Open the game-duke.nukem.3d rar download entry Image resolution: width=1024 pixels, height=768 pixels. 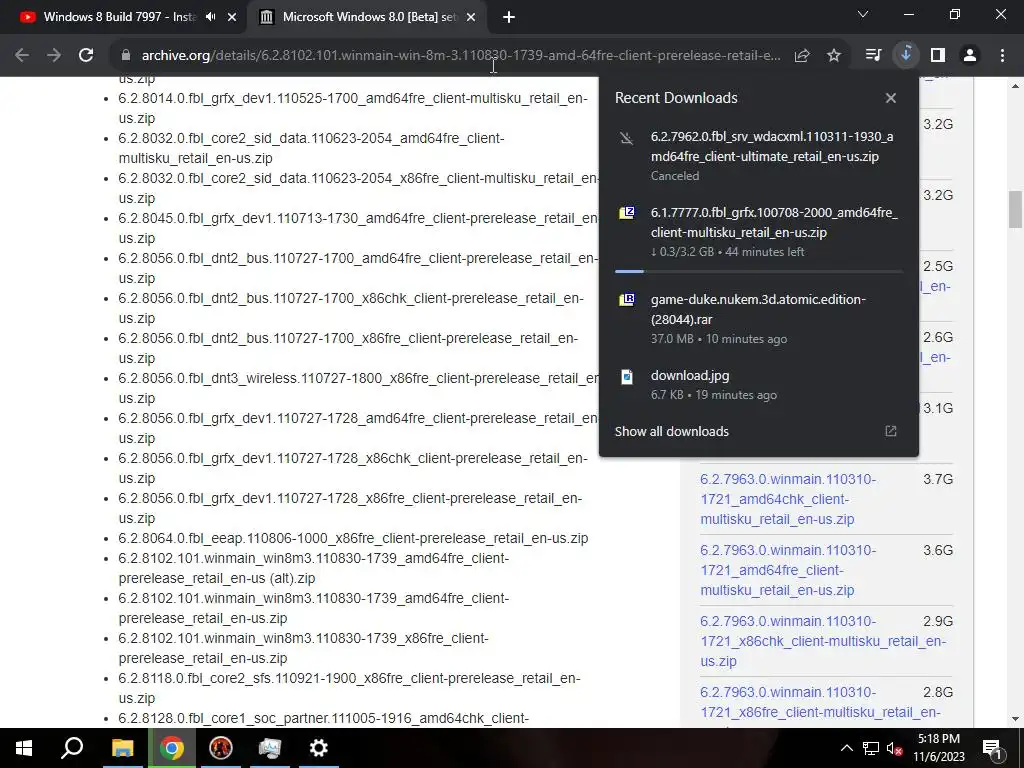(758, 318)
